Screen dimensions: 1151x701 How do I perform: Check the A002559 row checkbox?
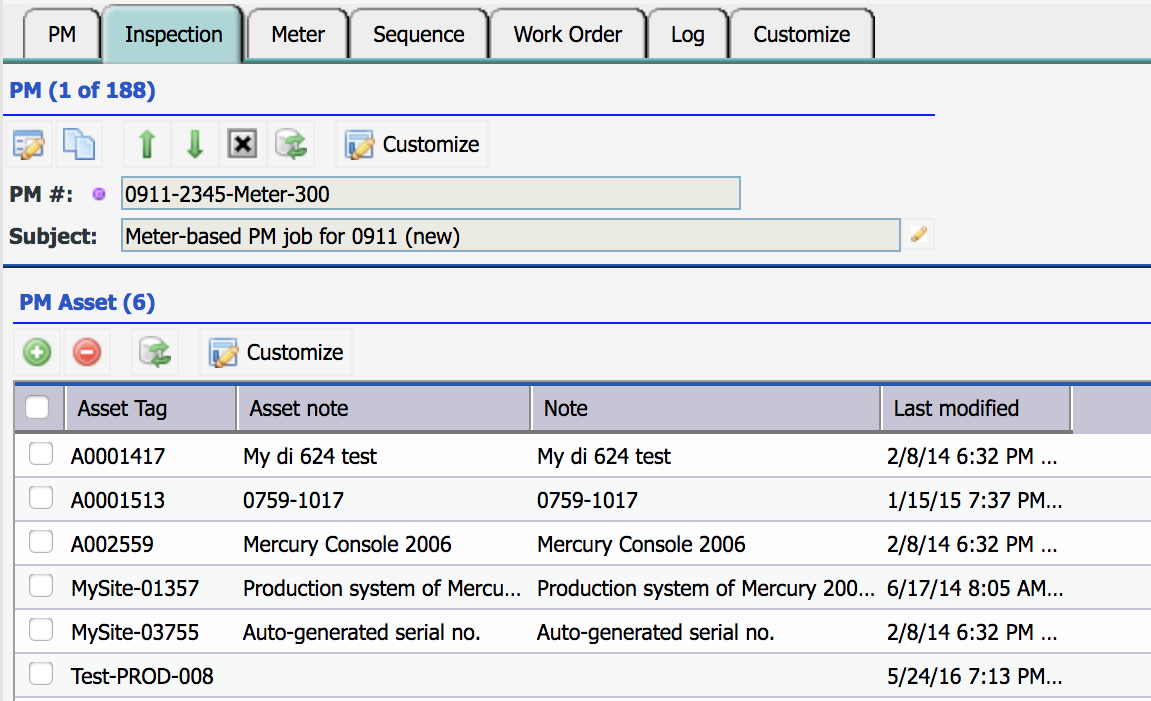point(41,542)
